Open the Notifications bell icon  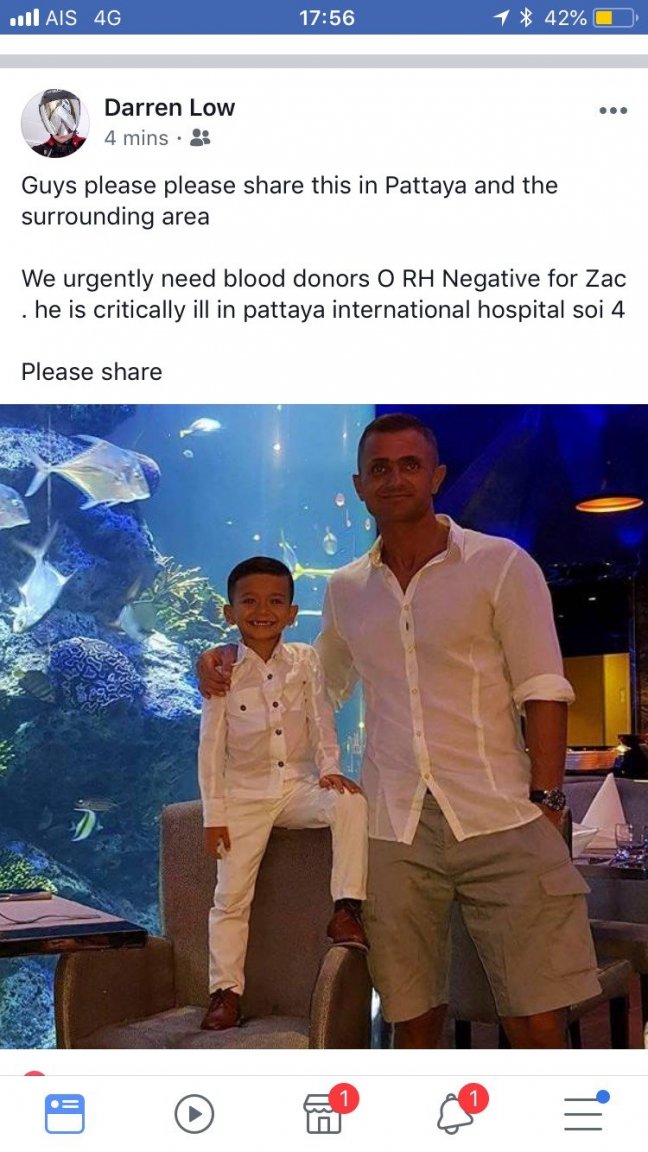[456, 1112]
